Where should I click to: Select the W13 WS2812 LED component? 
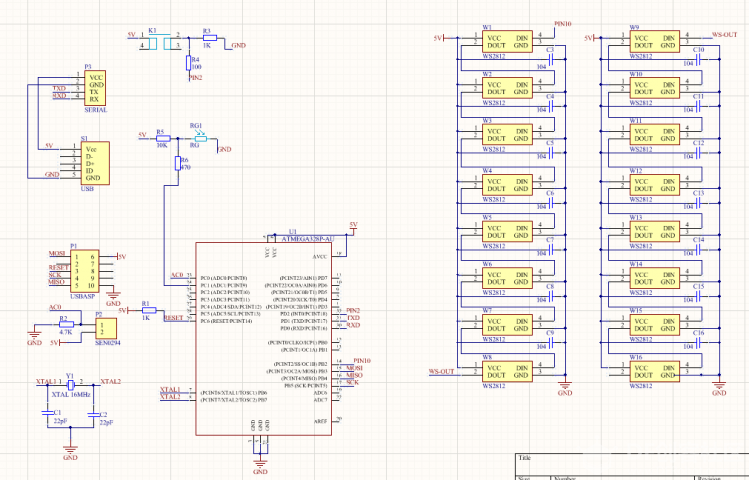(x=654, y=232)
